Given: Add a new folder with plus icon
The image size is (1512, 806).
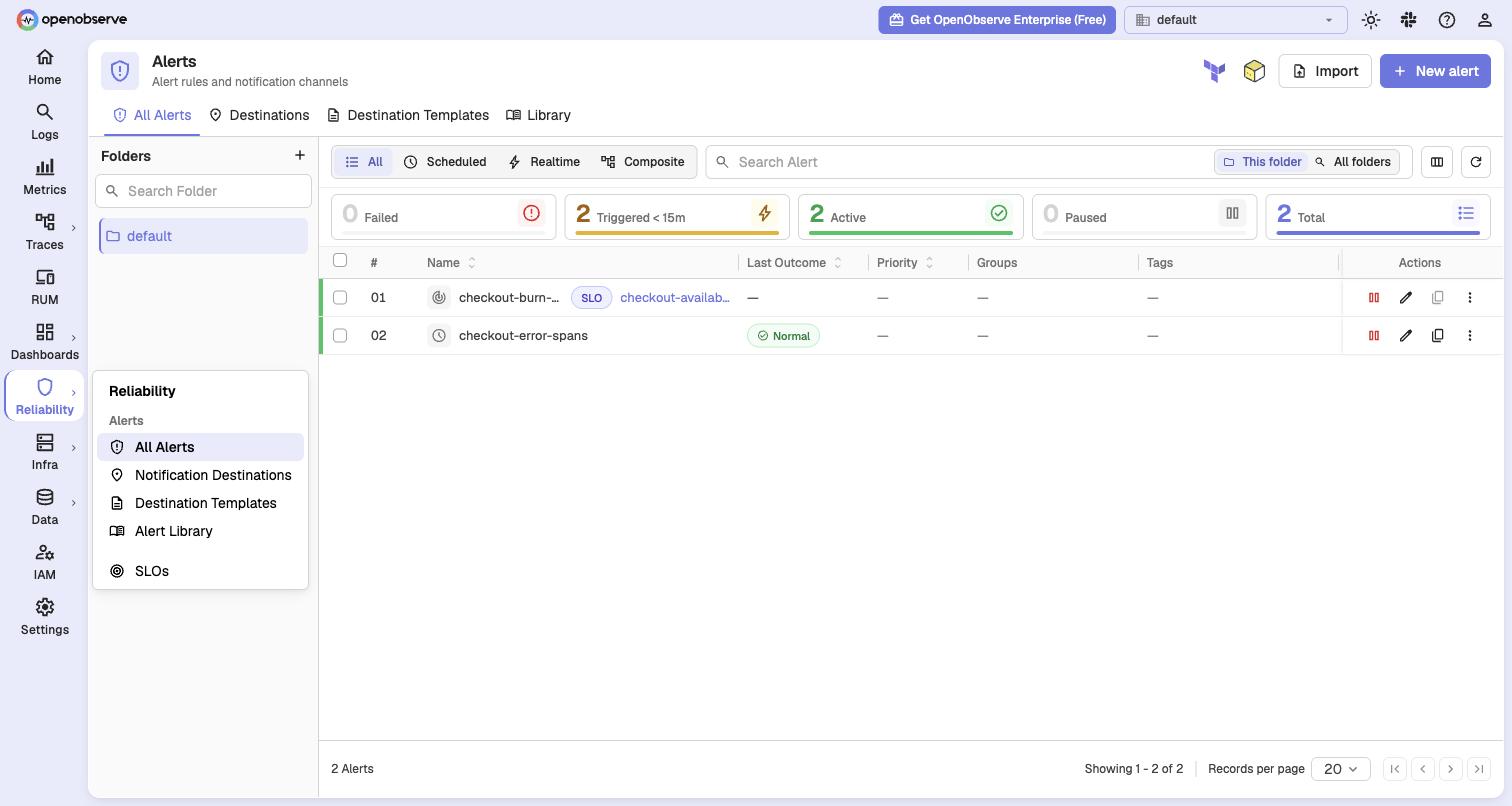Looking at the screenshot, I should (x=299, y=155).
